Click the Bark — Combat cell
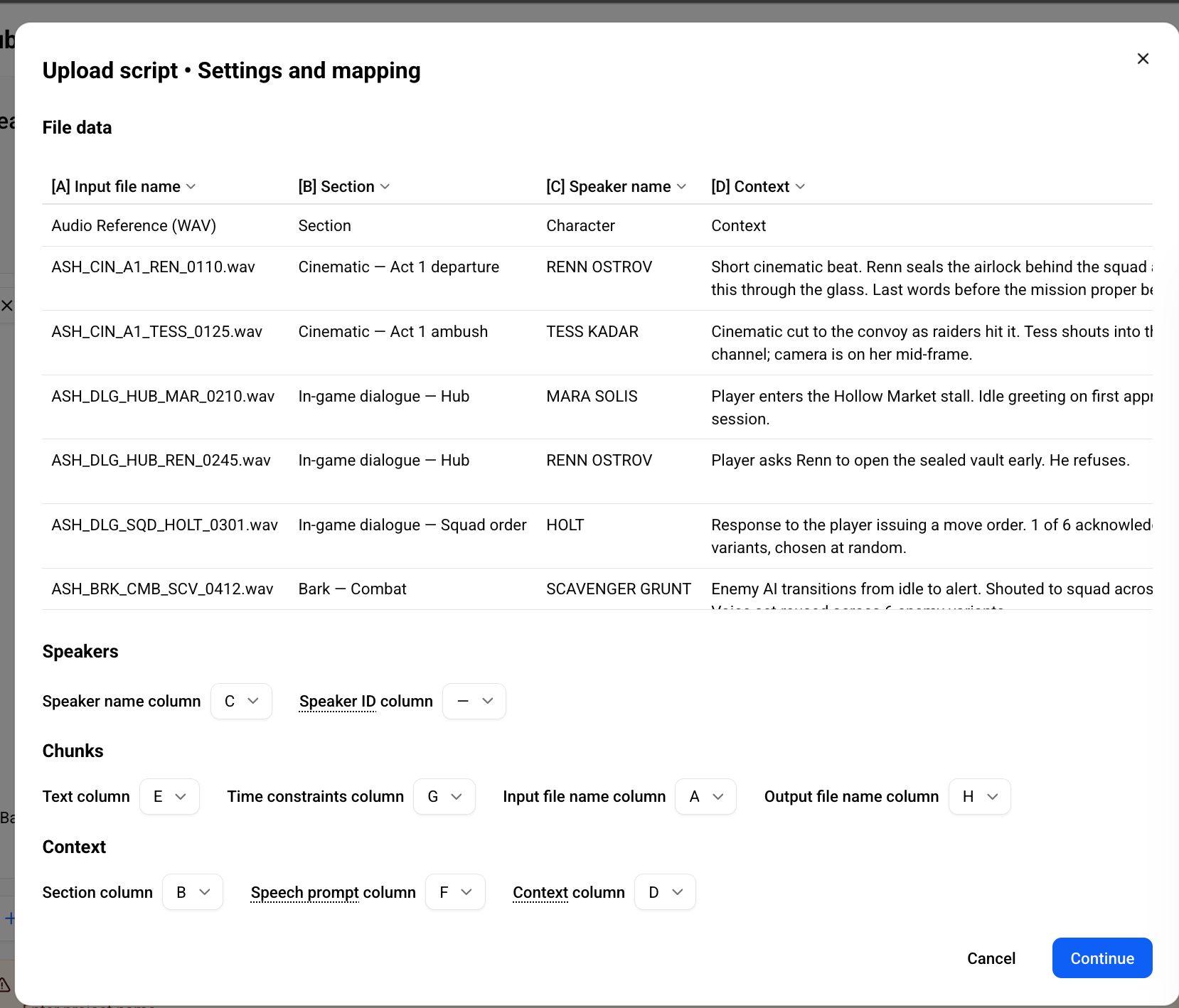Screen dimensions: 1179x1008 pyautogui.click(x=352, y=589)
